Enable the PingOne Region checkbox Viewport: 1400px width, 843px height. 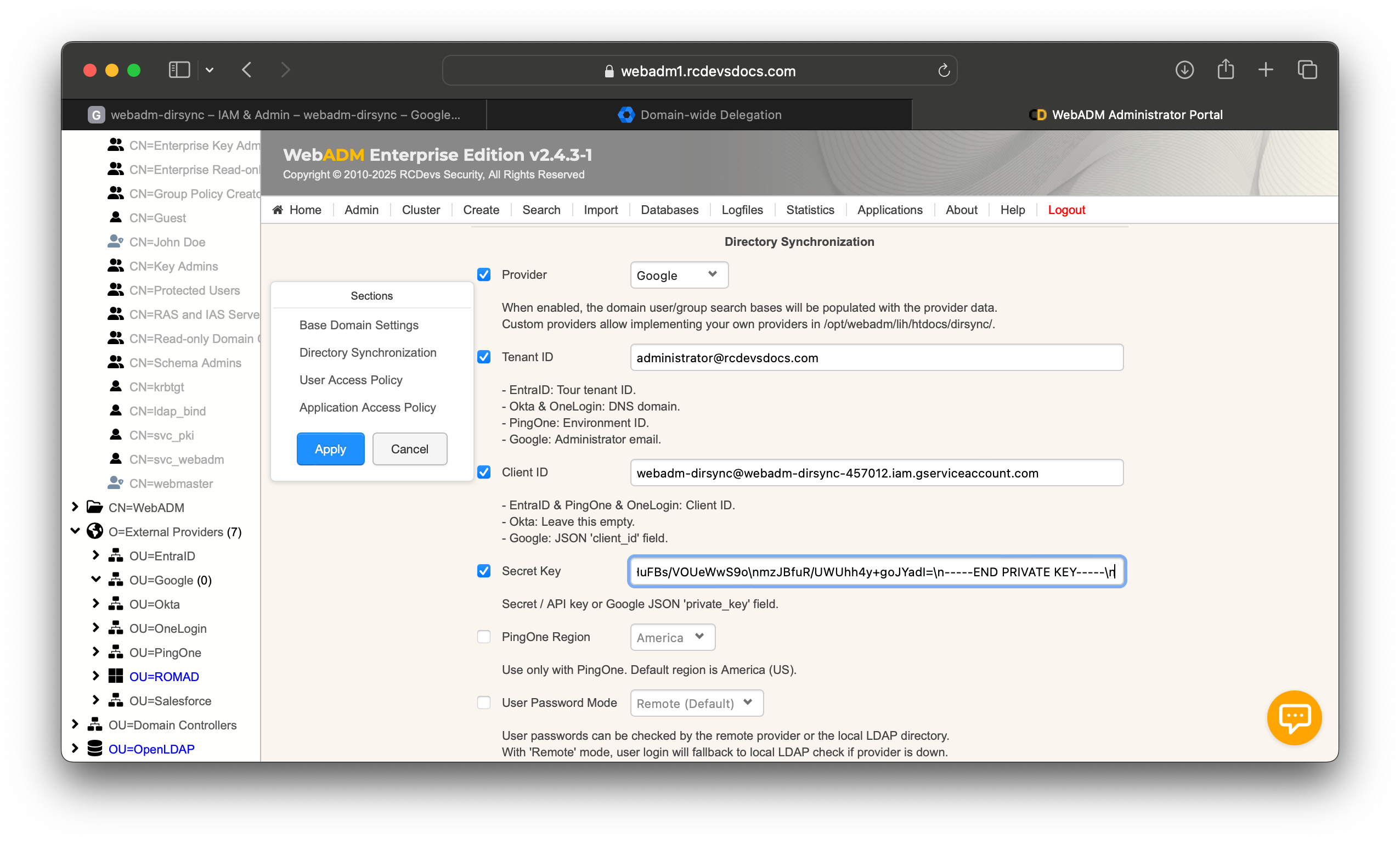click(x=484, y=637)
